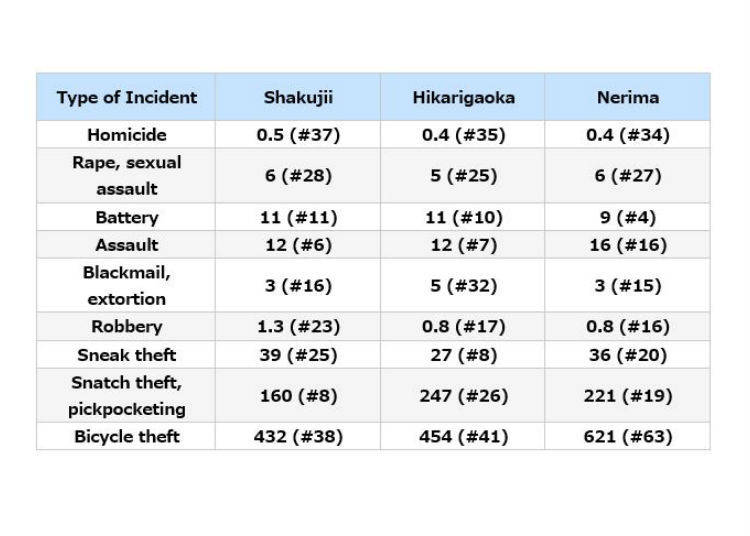750x536 pixels.
Task: Click Hikarigaoka snatch theft cell 247 (#26)
Action: tap(463, 396)
